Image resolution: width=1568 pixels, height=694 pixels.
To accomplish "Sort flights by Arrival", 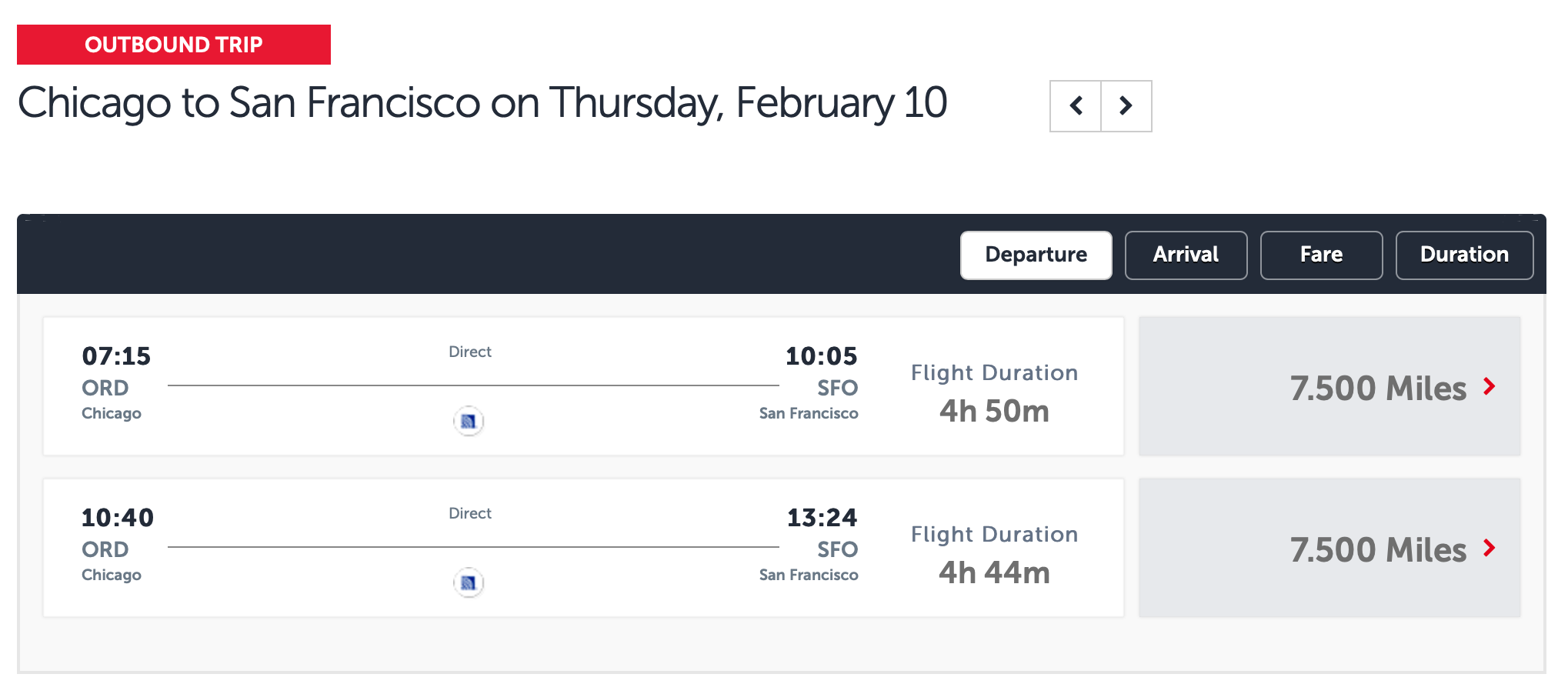I will 1186,255.
